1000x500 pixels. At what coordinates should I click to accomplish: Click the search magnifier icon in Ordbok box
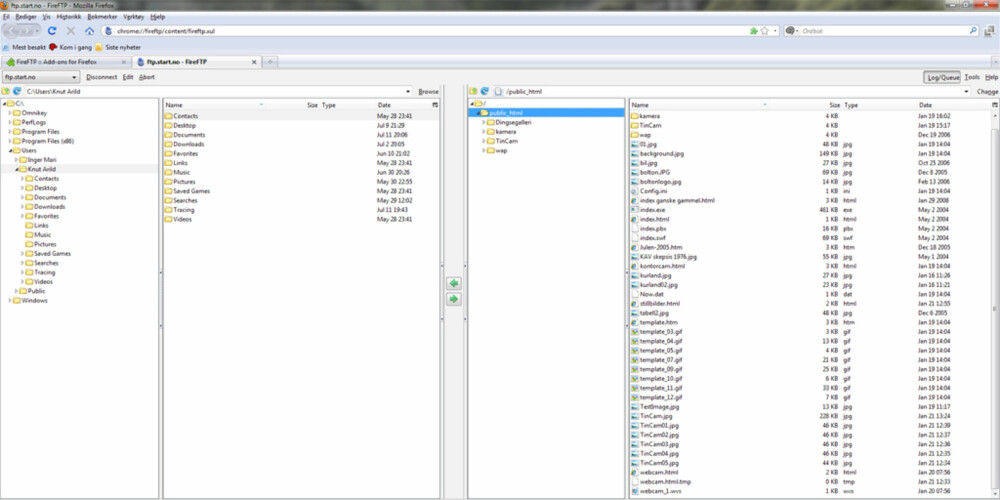(x=973, y=31)
